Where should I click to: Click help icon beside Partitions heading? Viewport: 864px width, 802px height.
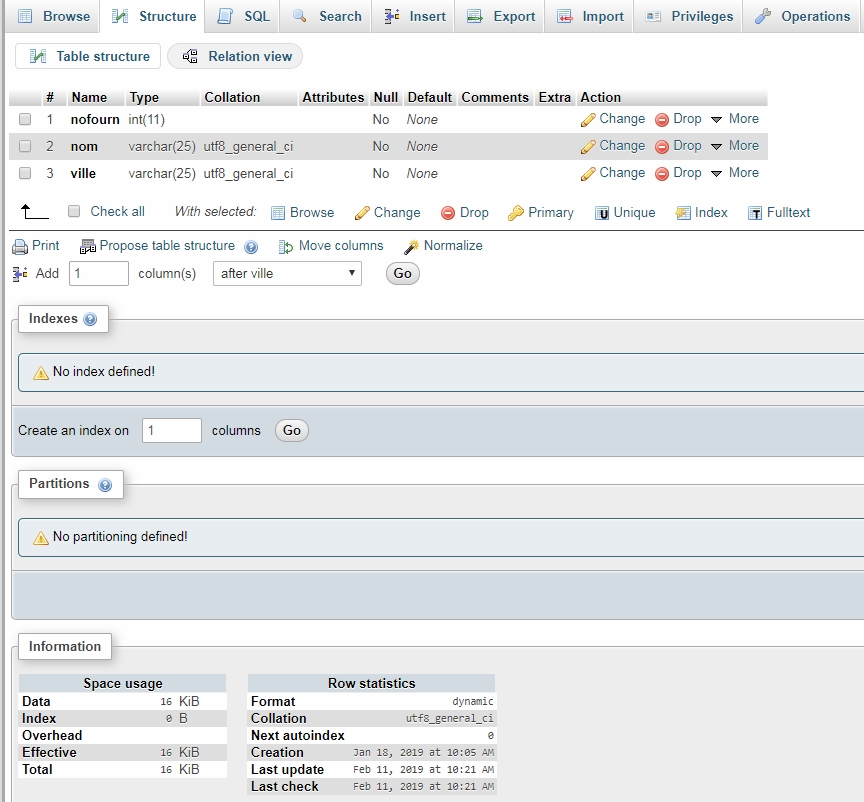104,484
